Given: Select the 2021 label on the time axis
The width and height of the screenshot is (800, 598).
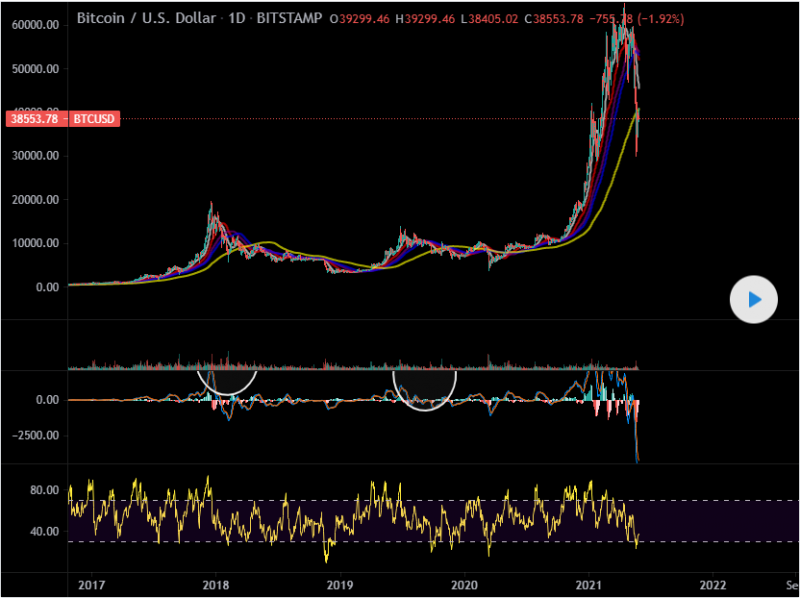Looking at the screenshot, I should (x=590, y=584).
